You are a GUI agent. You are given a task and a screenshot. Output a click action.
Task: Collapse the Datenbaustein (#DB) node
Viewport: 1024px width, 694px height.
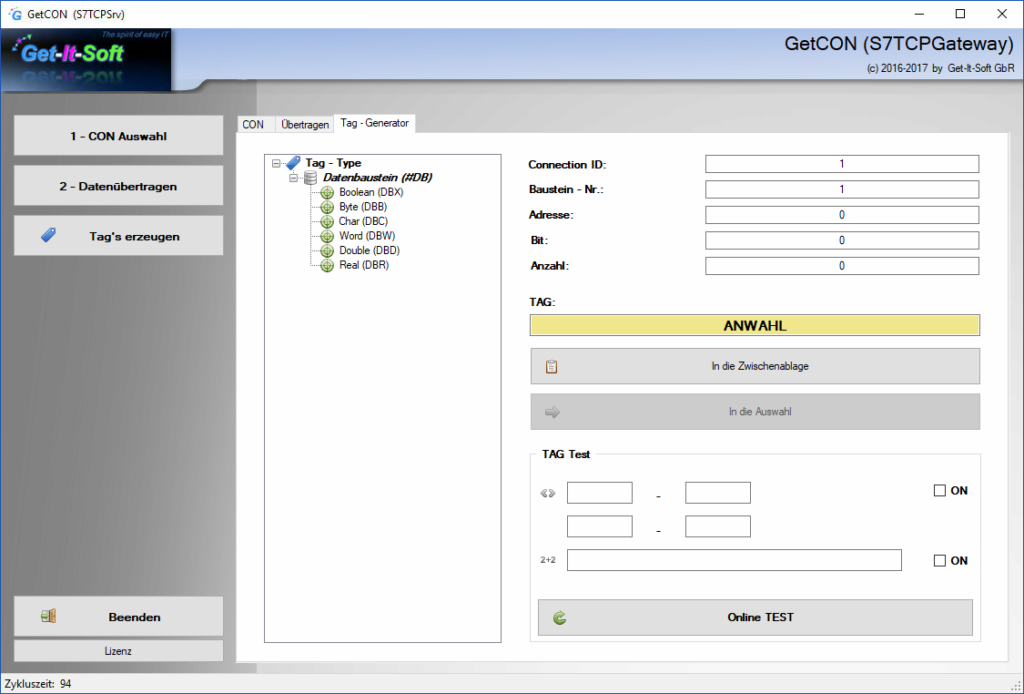coord(291,176)
